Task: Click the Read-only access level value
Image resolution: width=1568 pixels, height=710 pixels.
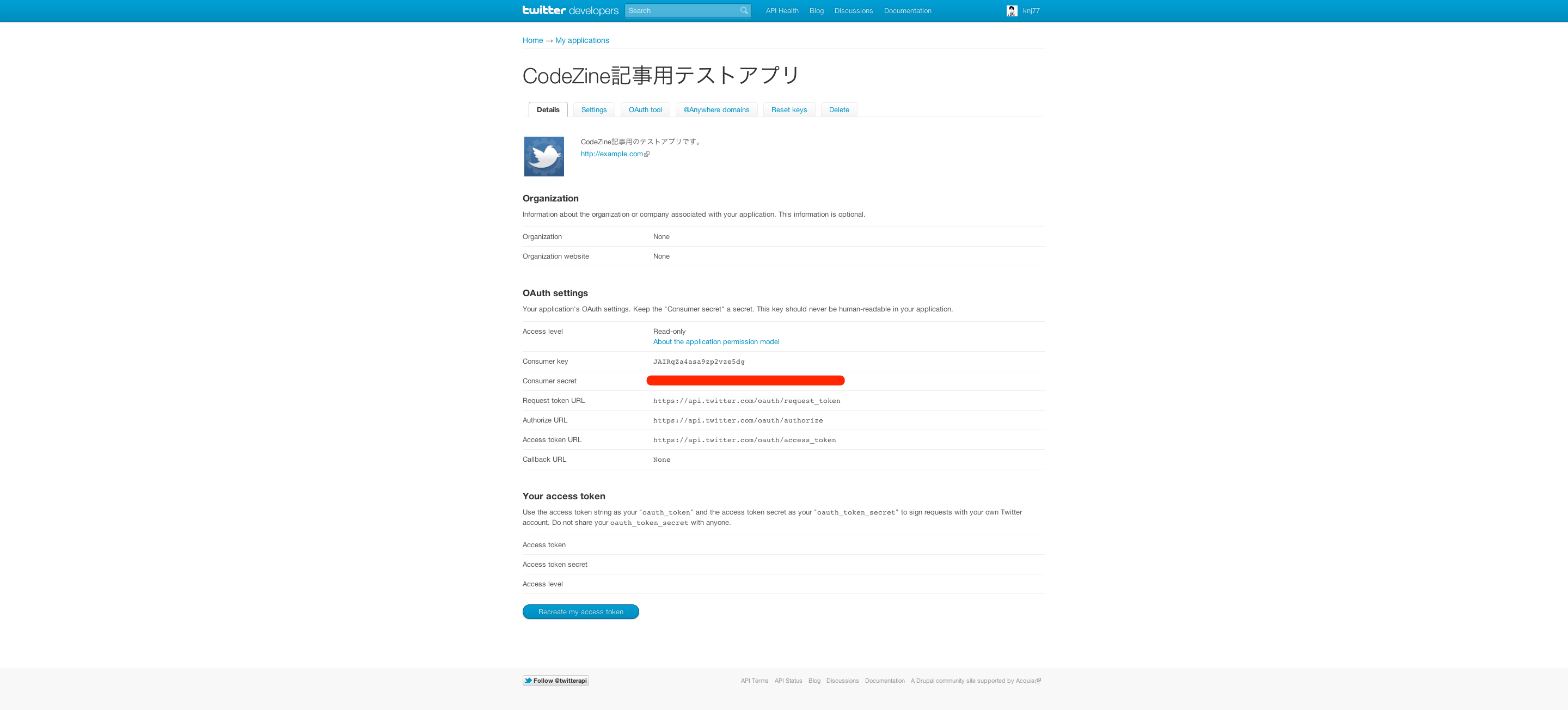Action: click(669, 331)
